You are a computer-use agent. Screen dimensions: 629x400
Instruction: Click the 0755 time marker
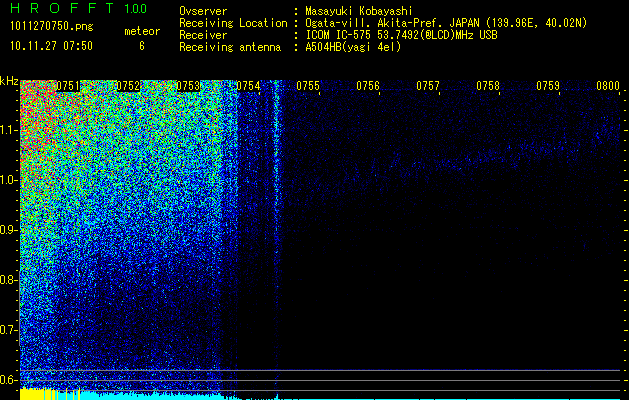(x=308, y=86)
